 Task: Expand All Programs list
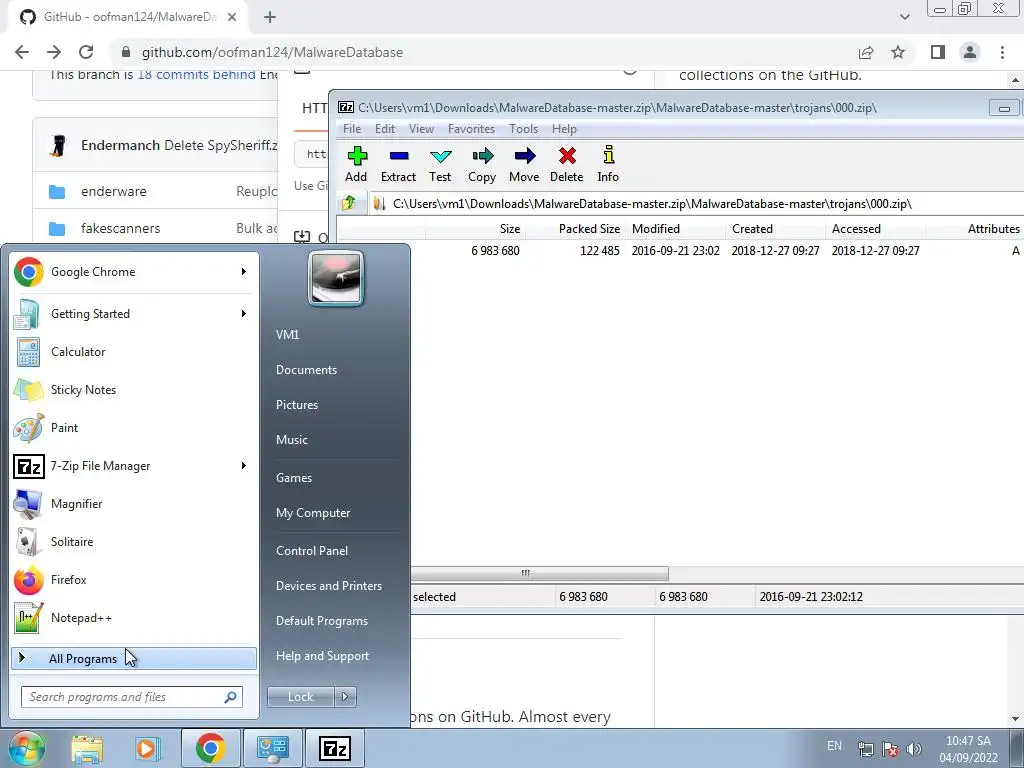coord(134,658)
